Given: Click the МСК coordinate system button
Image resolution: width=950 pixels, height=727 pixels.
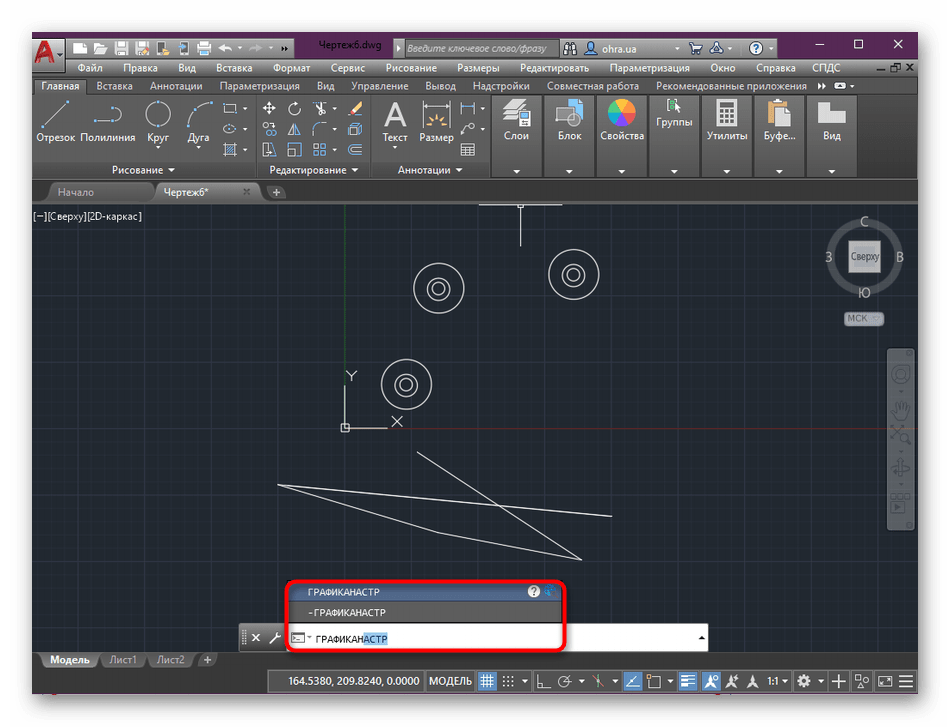Looking at the screenshot, I should 864,319.
